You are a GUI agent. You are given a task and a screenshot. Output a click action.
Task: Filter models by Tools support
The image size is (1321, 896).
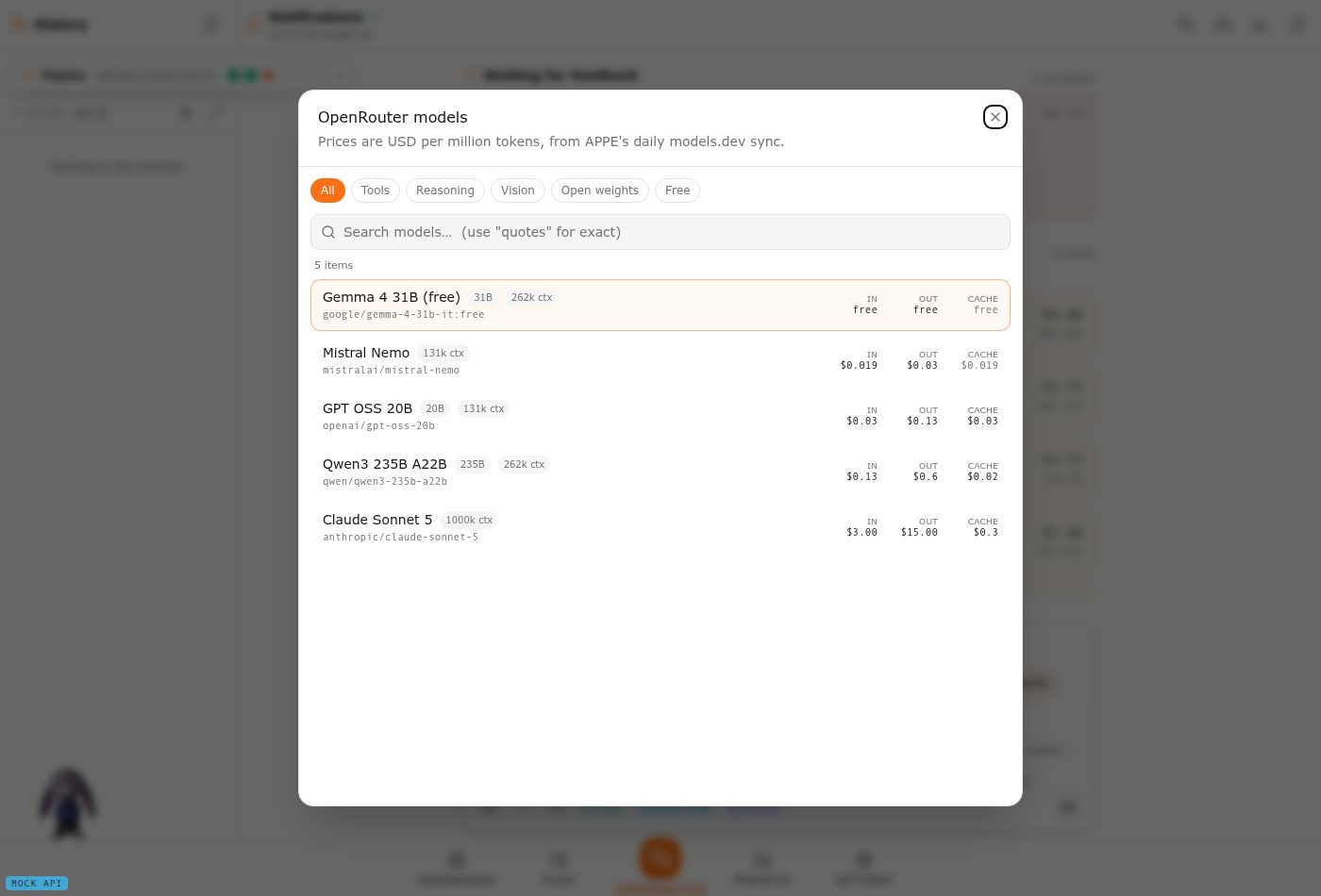(x=375, y=191)
